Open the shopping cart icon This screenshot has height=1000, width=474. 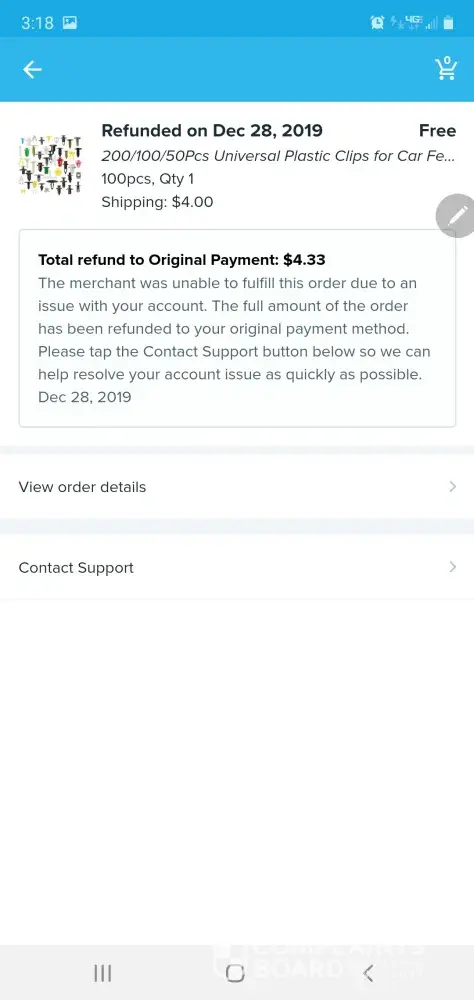(446, 68)
